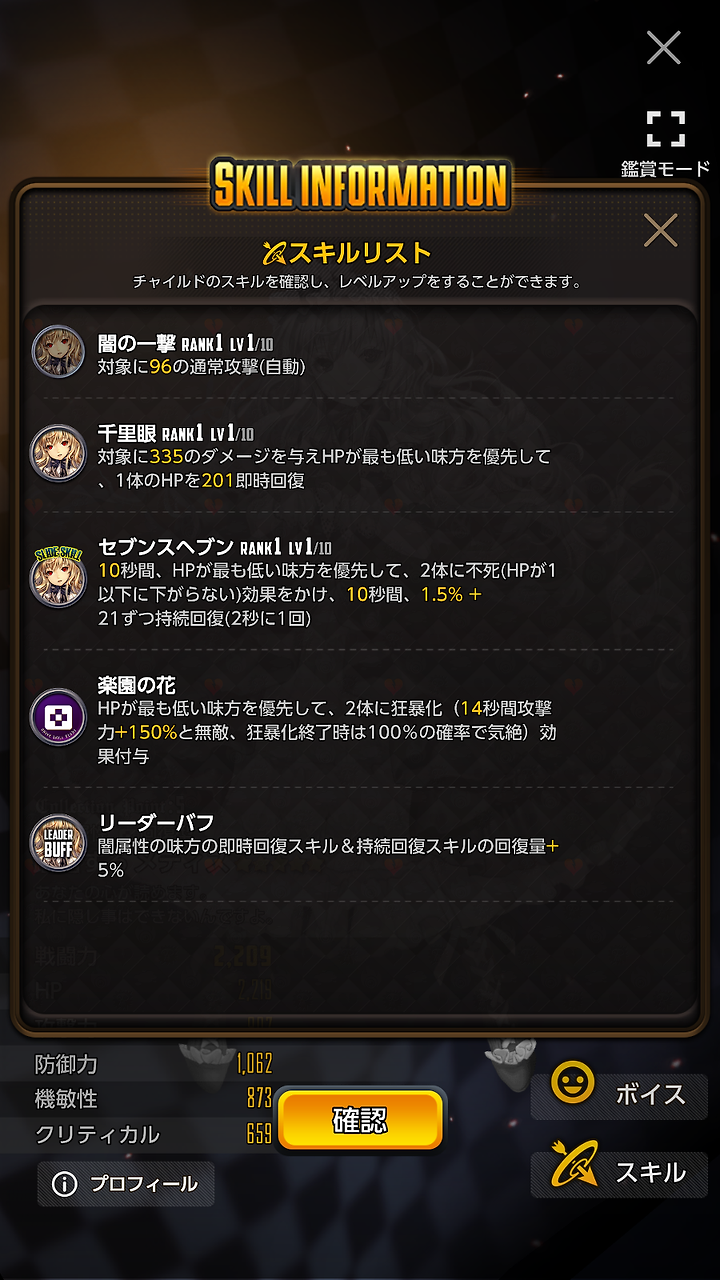Image resolution: width=720 pixels, height=1280 pixels.
Task: Open the プロフィール button
Action: click(x=126, y=1184)
